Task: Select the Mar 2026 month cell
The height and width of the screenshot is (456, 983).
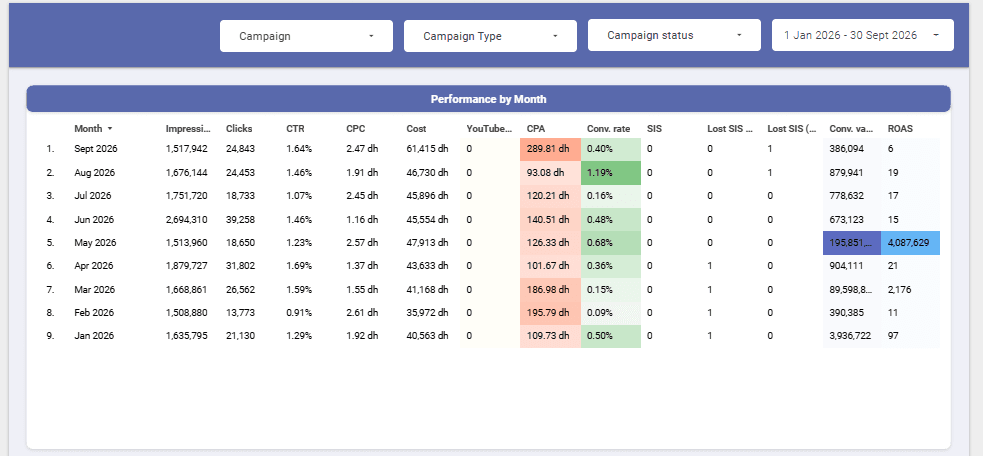Action: 94,290
